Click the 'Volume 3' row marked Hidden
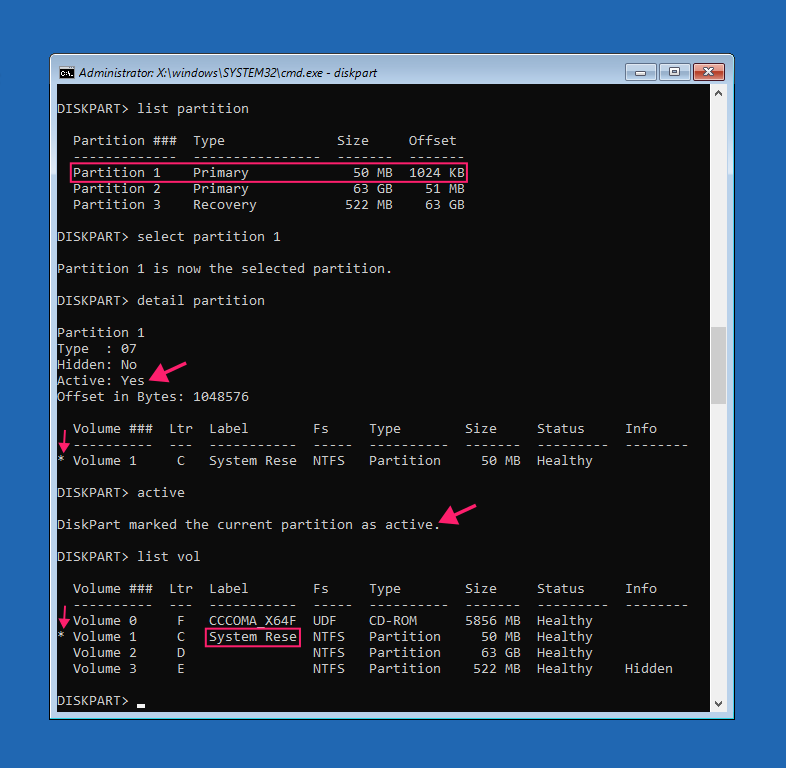786x768 pixels. (373, 669)
